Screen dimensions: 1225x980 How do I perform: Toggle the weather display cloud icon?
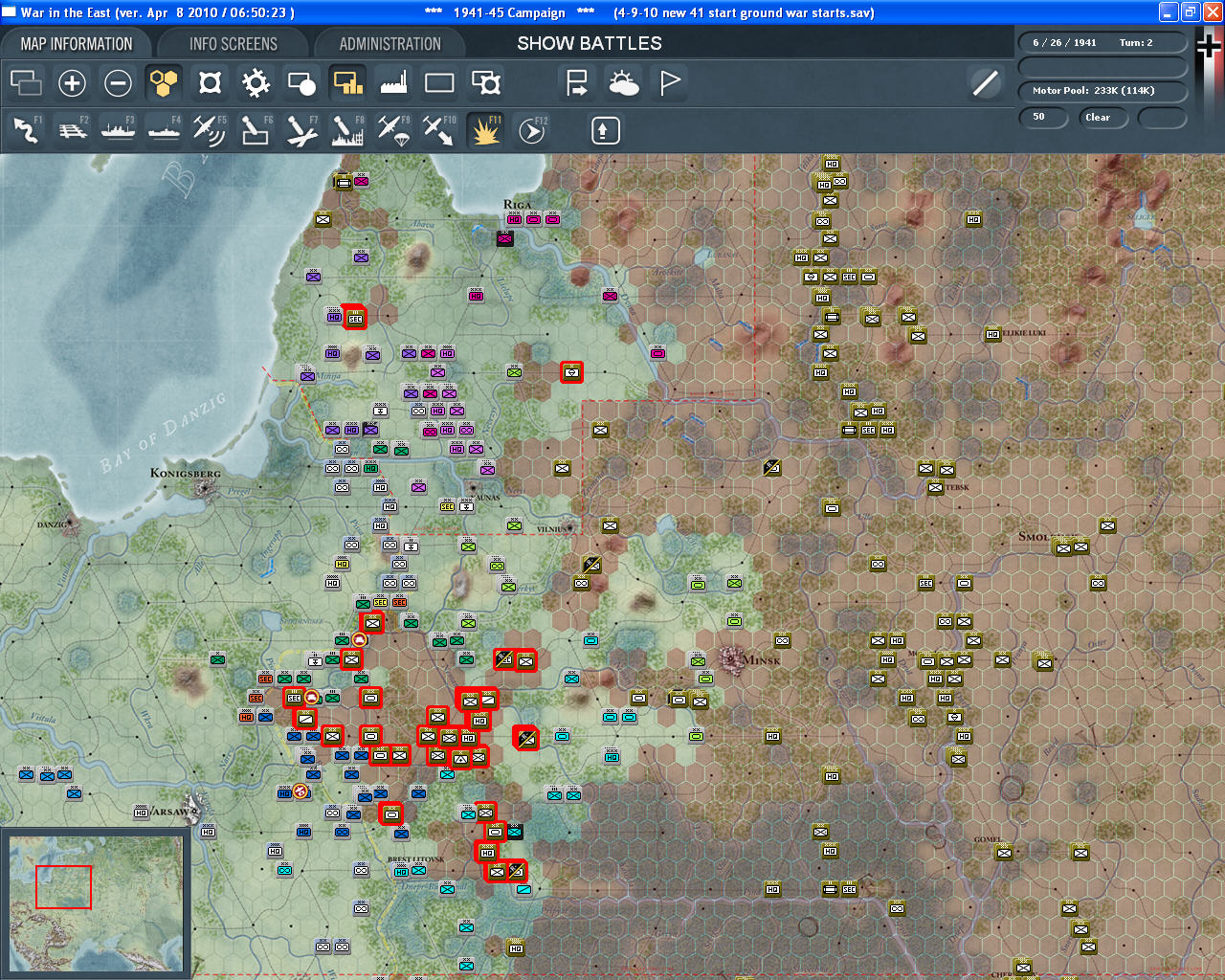pyautogui.click(x=623, y=83)
